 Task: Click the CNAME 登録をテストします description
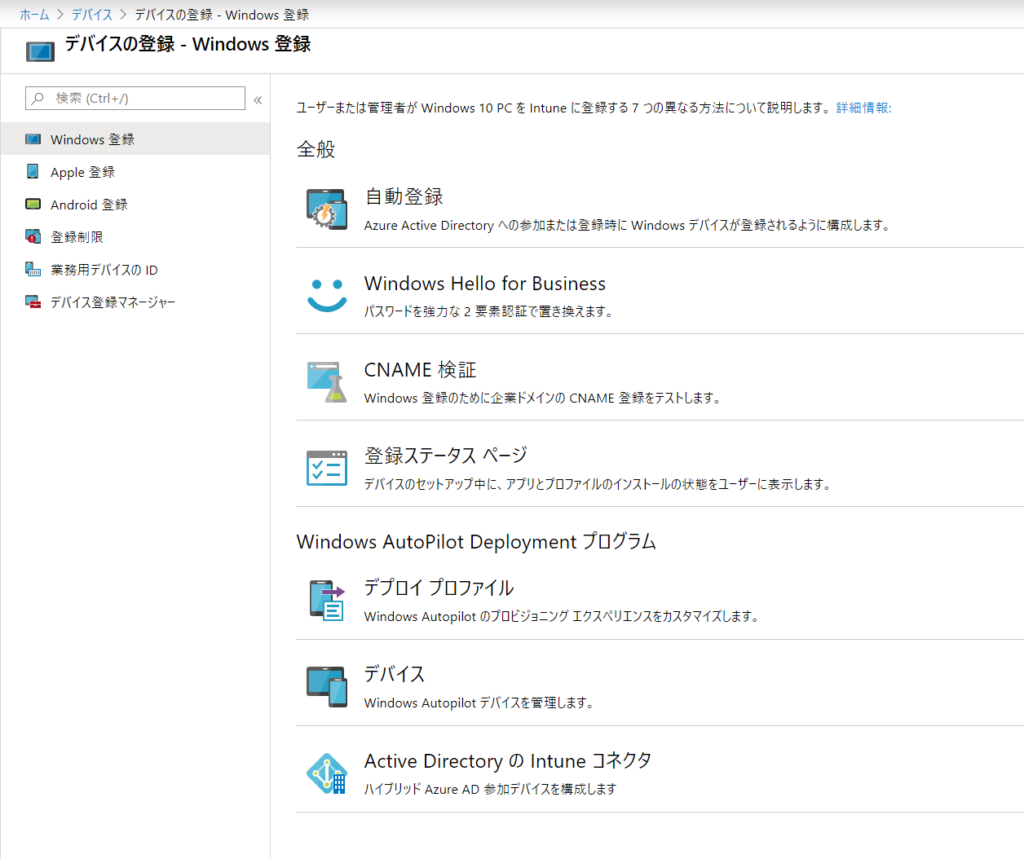[x=542, y=398]
